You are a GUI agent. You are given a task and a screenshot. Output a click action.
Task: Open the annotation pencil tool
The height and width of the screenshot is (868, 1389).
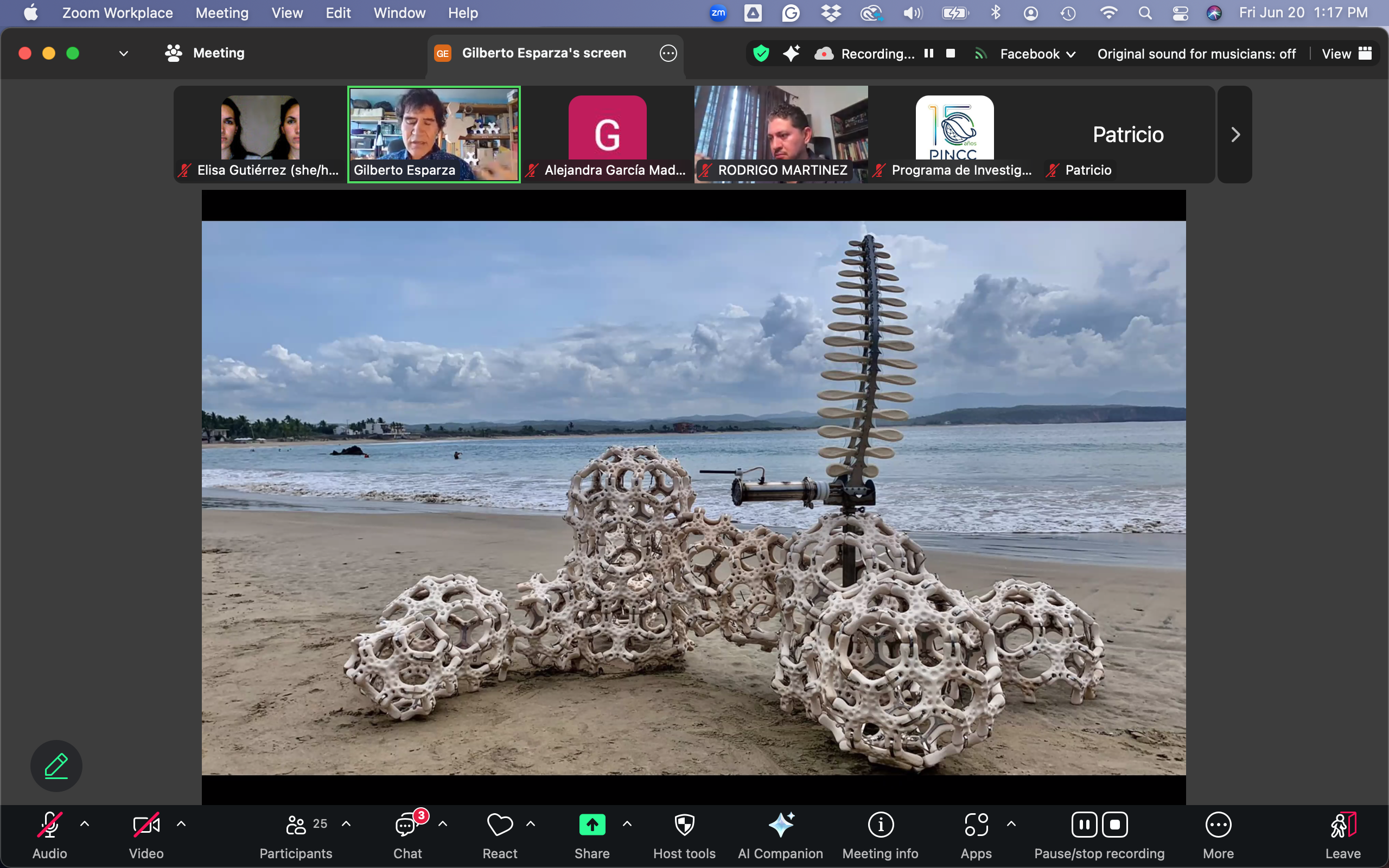(56, 766)
